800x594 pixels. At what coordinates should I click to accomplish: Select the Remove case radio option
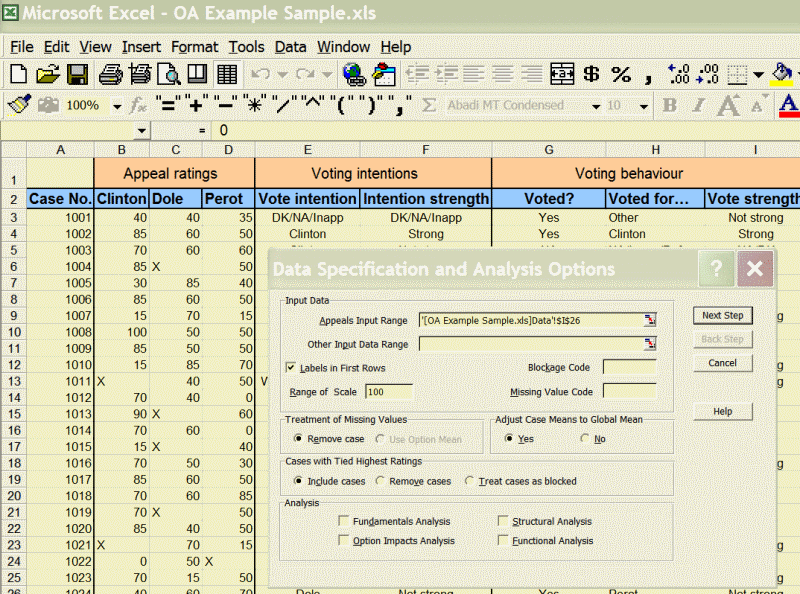point(298,438)
